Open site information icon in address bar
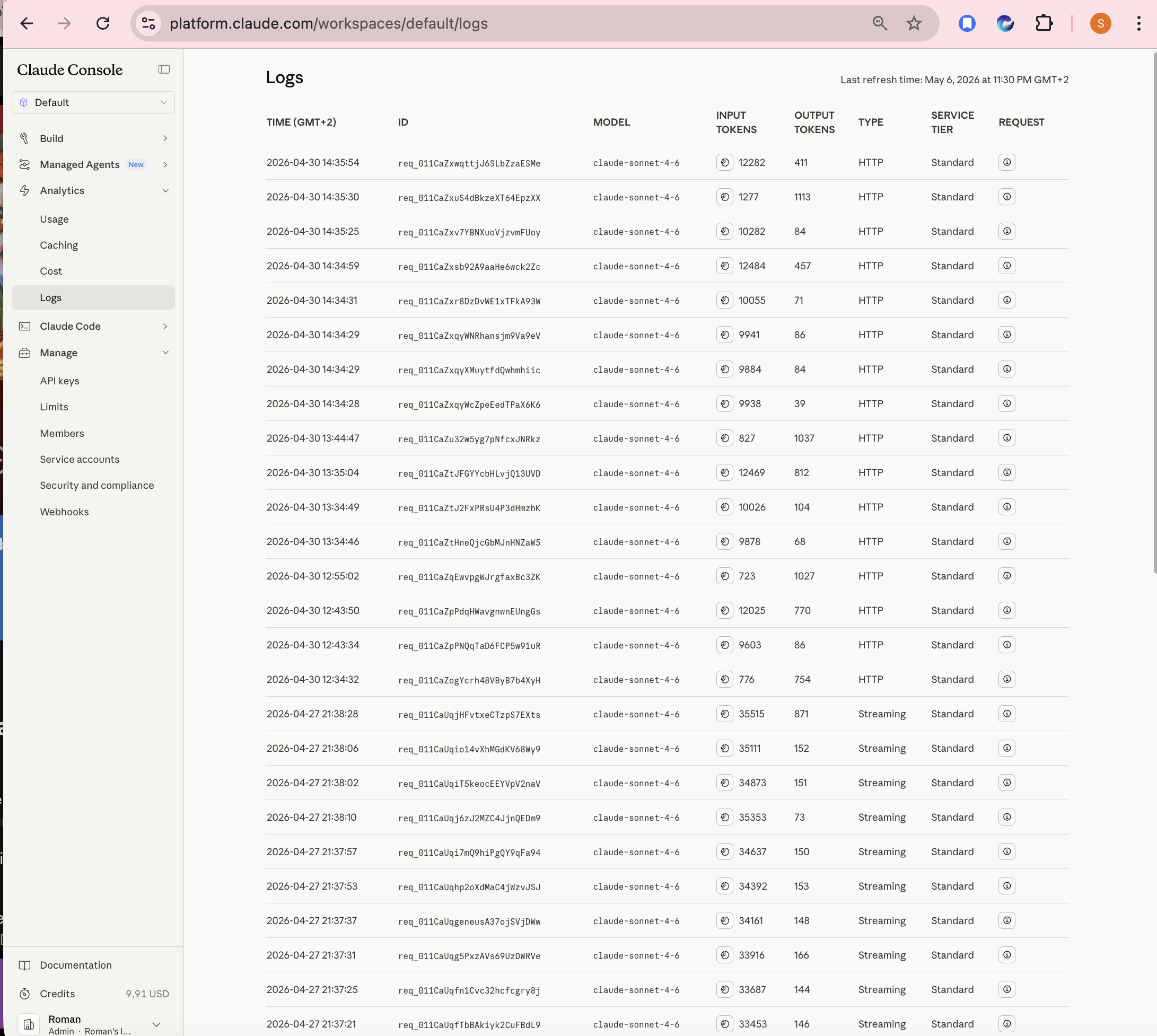This screenshot has height=1036, width=1157. pyautogui.click(x=148, y=23)
